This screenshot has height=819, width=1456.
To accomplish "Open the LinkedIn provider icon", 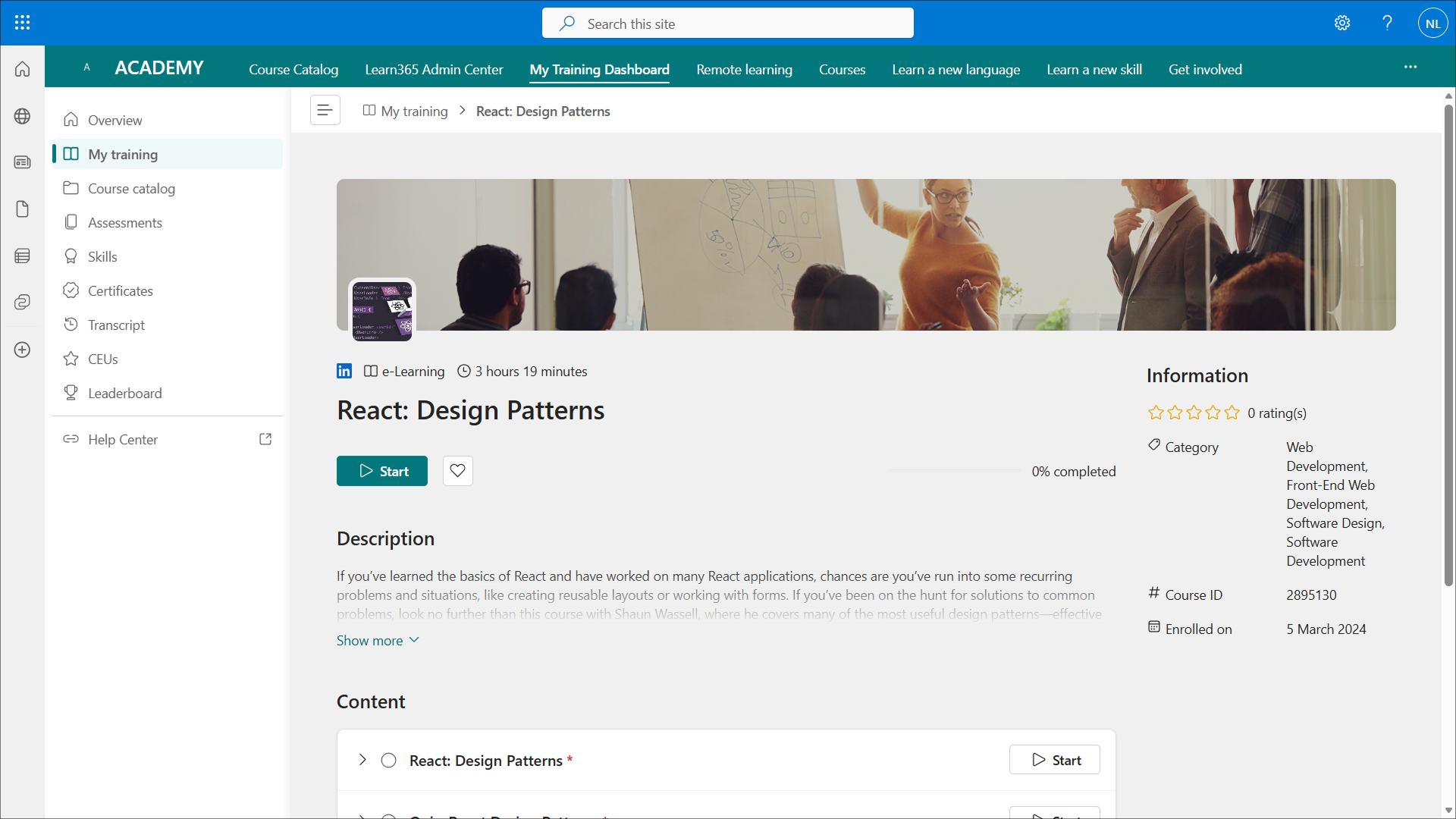I will [344, 371].
